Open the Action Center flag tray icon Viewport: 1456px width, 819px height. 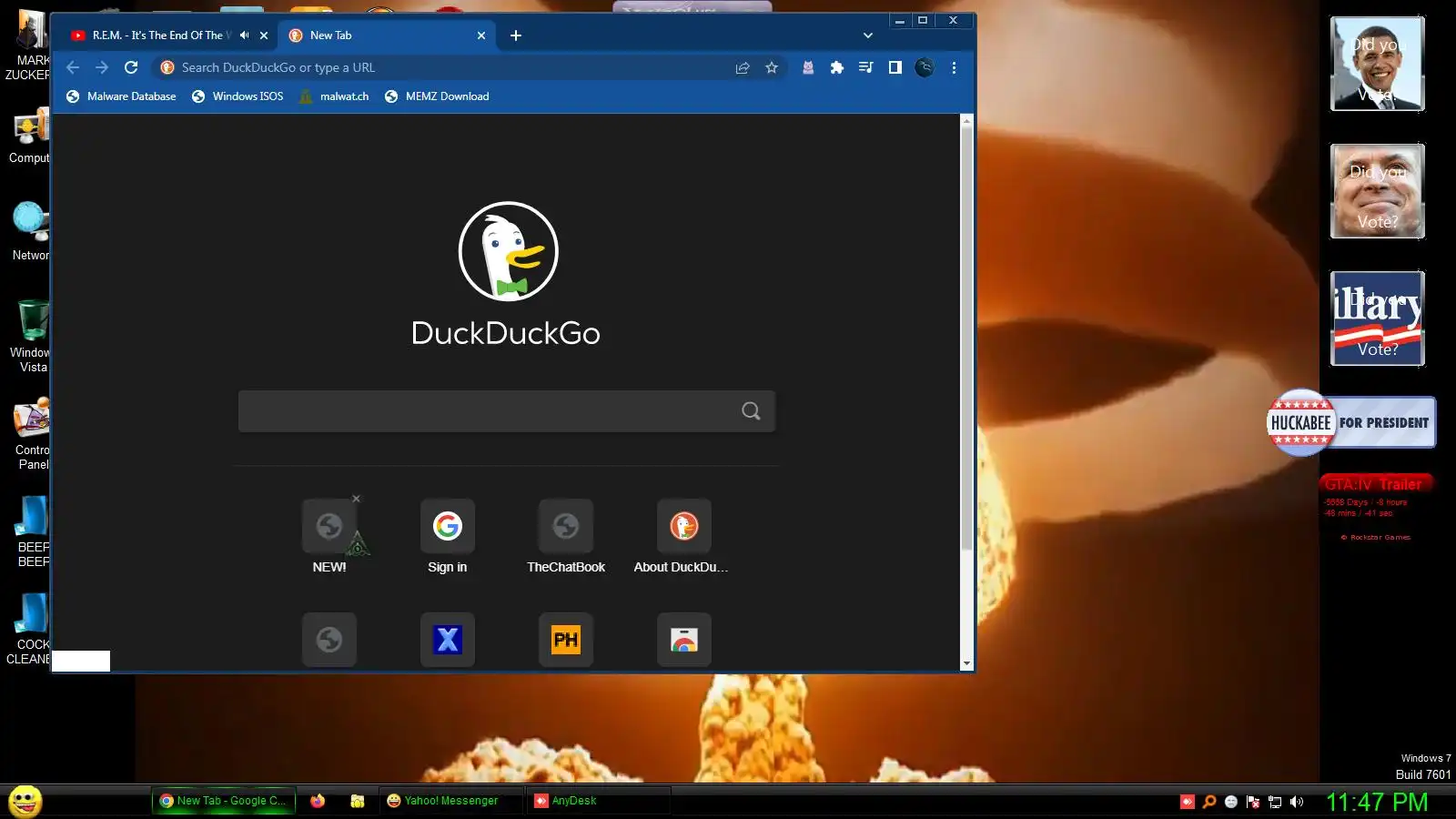[1253, 802]
